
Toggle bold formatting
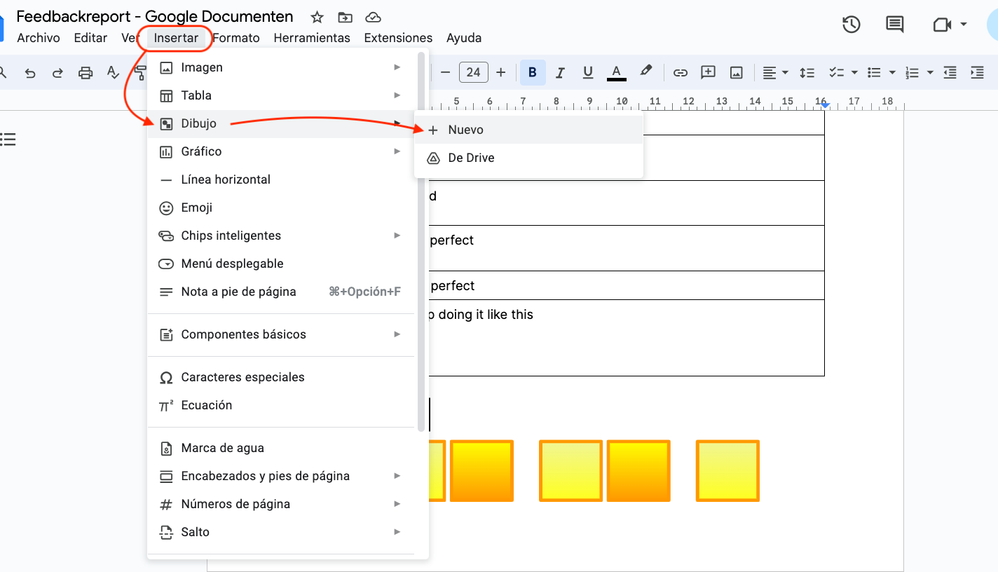[532, 73]
